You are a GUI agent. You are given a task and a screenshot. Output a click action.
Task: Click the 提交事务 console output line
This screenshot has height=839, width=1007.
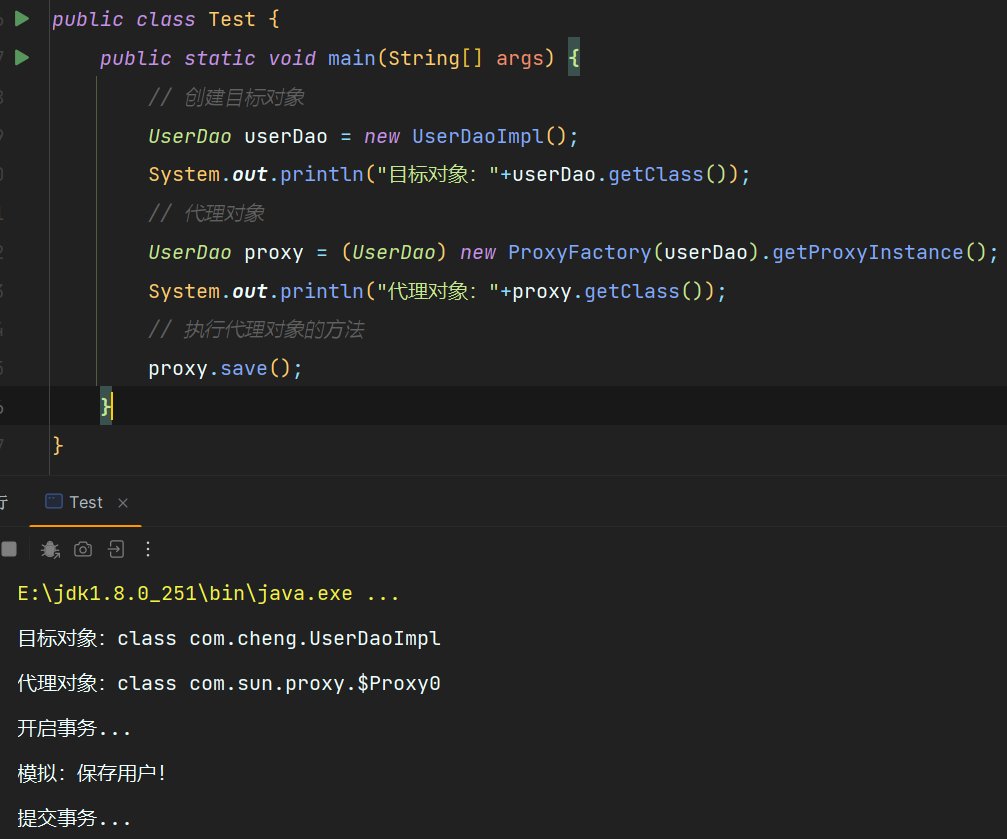coord(75,819)
